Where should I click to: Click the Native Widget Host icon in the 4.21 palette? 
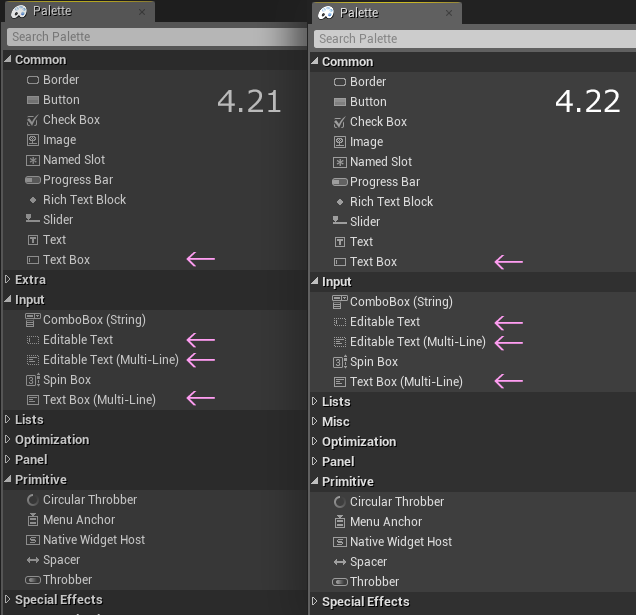tap(33, 540)
